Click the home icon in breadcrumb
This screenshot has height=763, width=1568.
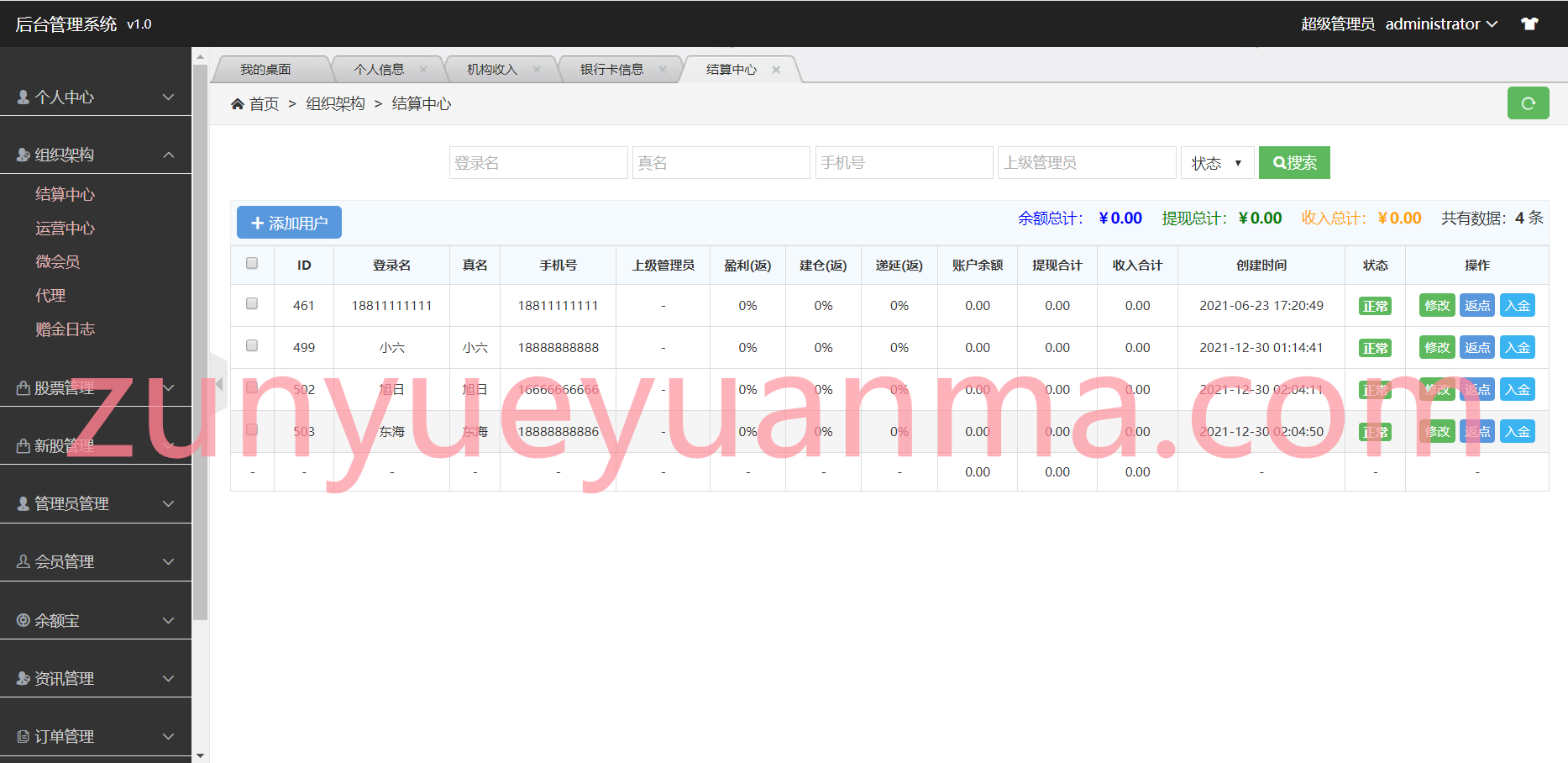238,103
